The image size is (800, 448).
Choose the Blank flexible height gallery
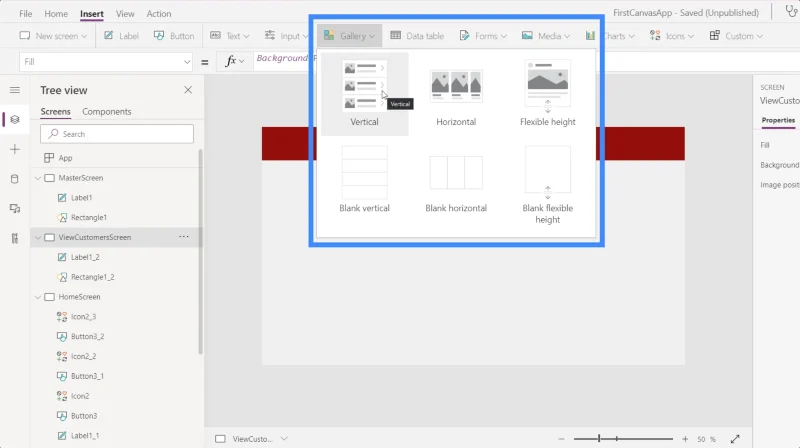coord(547,185)
